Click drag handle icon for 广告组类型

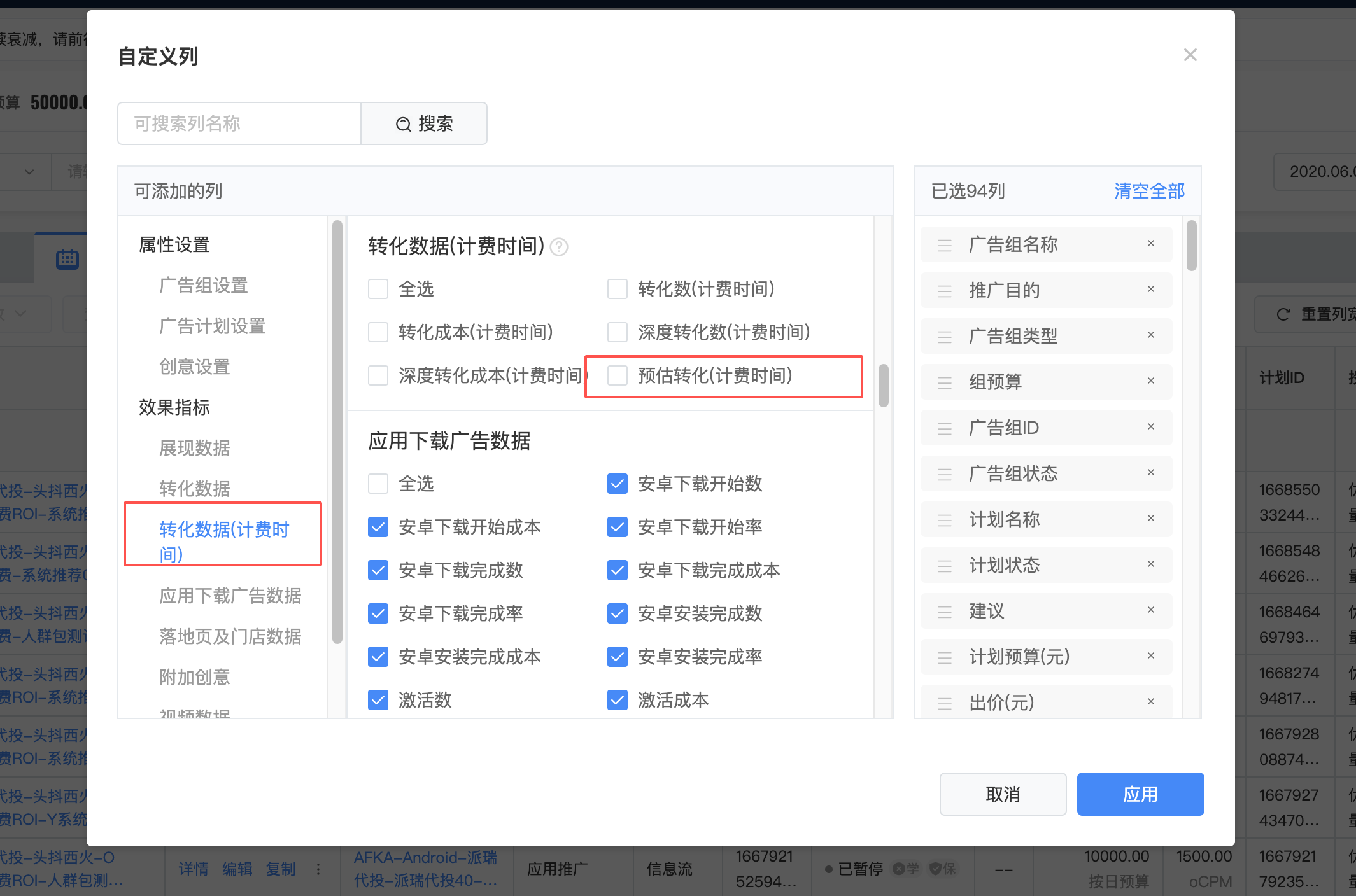(945, 337)
